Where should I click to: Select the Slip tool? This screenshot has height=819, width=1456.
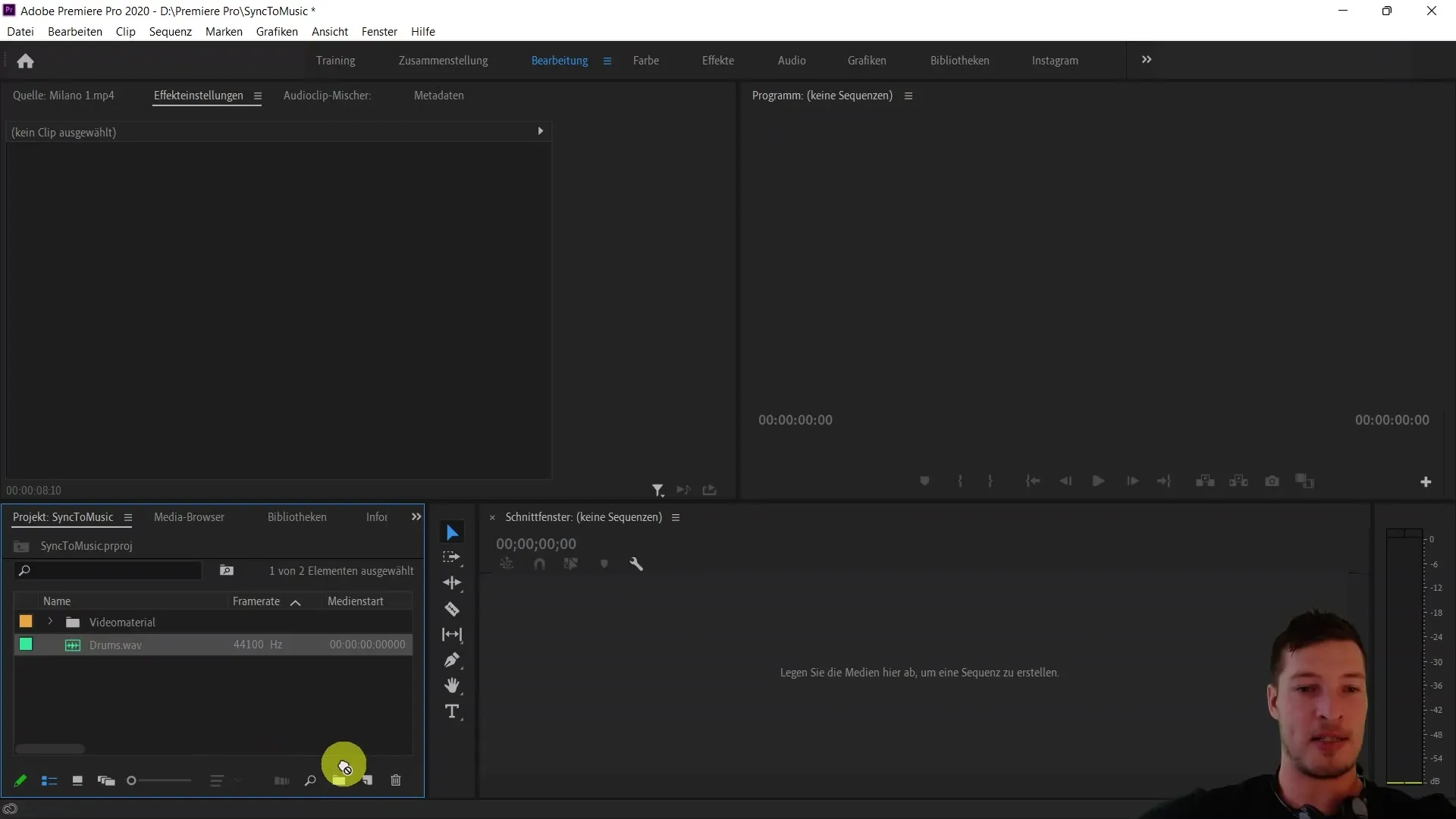point(452,635)
